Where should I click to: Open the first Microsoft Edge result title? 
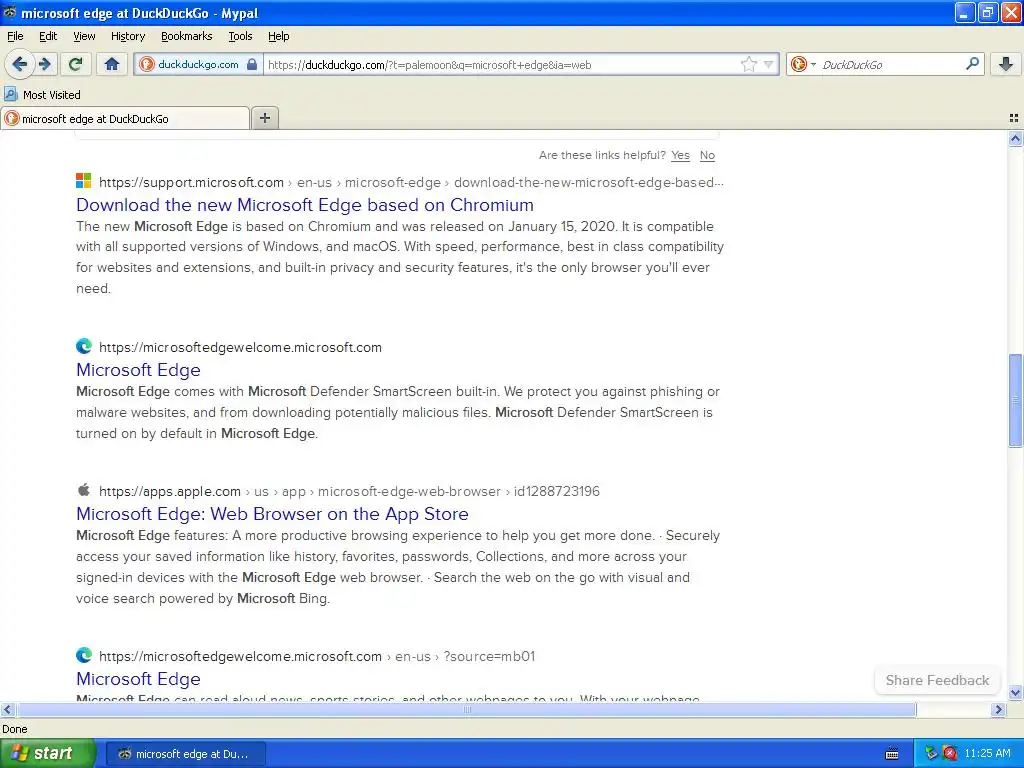click(x=138, y=370)
